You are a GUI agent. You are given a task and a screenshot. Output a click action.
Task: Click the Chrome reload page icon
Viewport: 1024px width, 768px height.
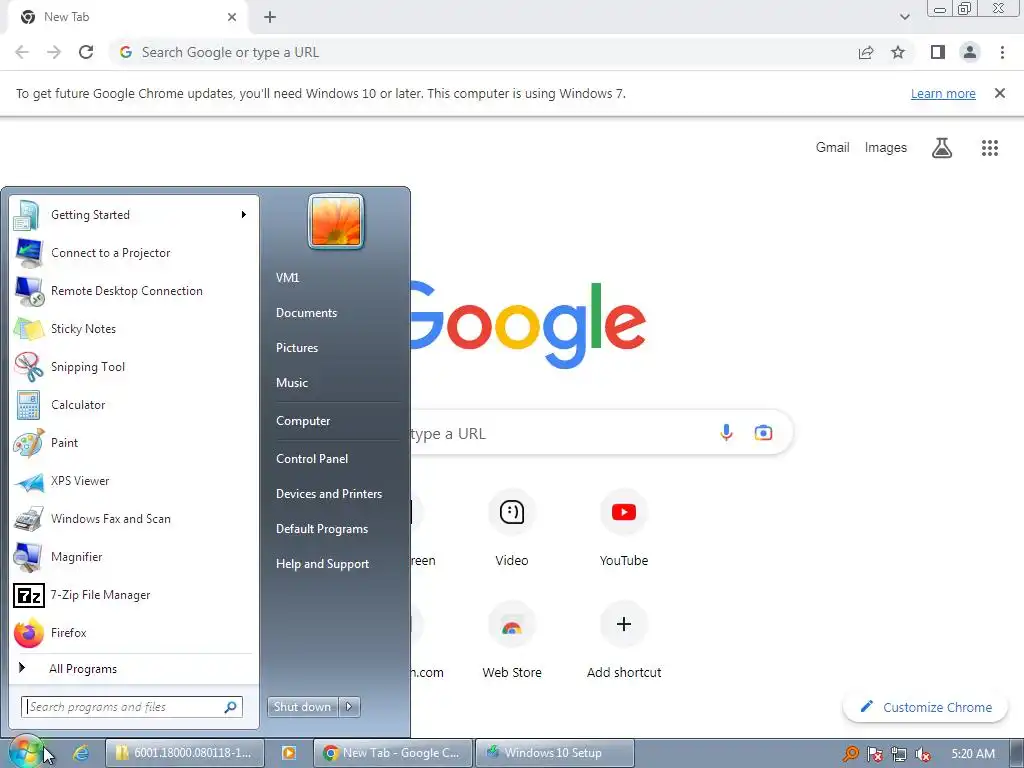[x=86, y=52]
